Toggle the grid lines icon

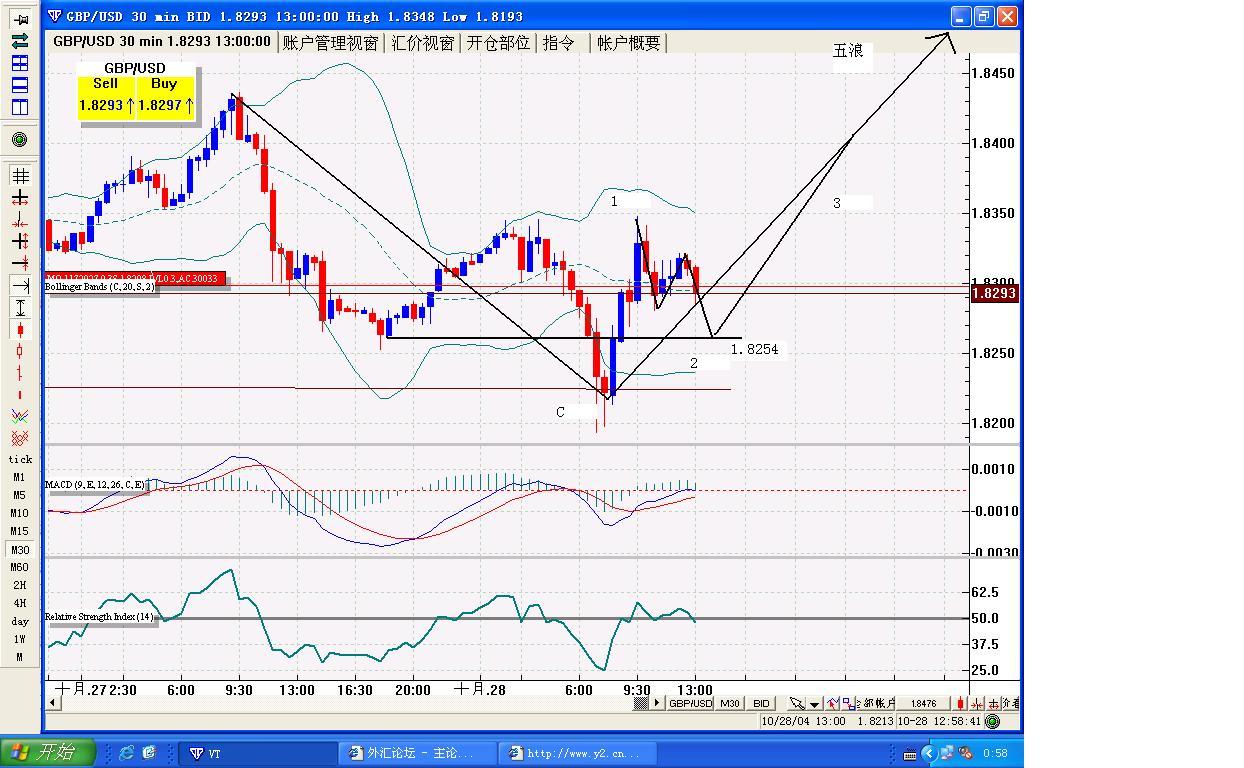[x=19, y=176]
